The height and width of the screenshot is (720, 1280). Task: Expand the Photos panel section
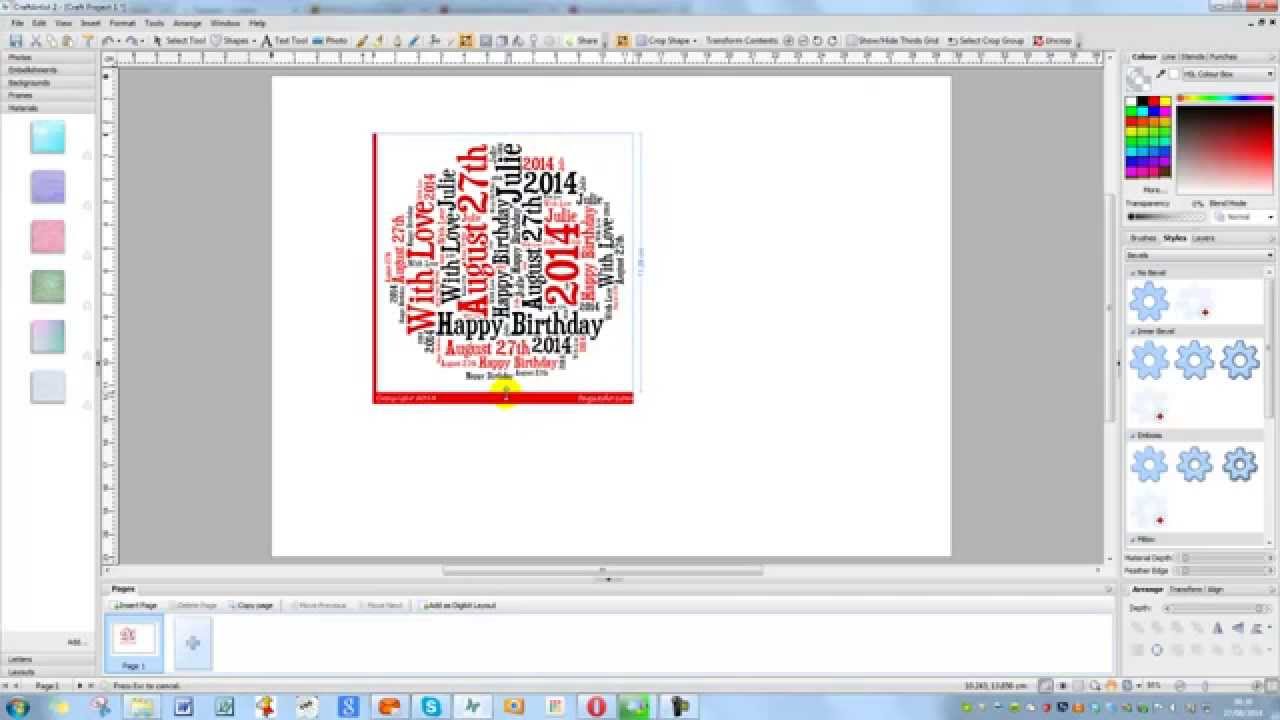48,58
